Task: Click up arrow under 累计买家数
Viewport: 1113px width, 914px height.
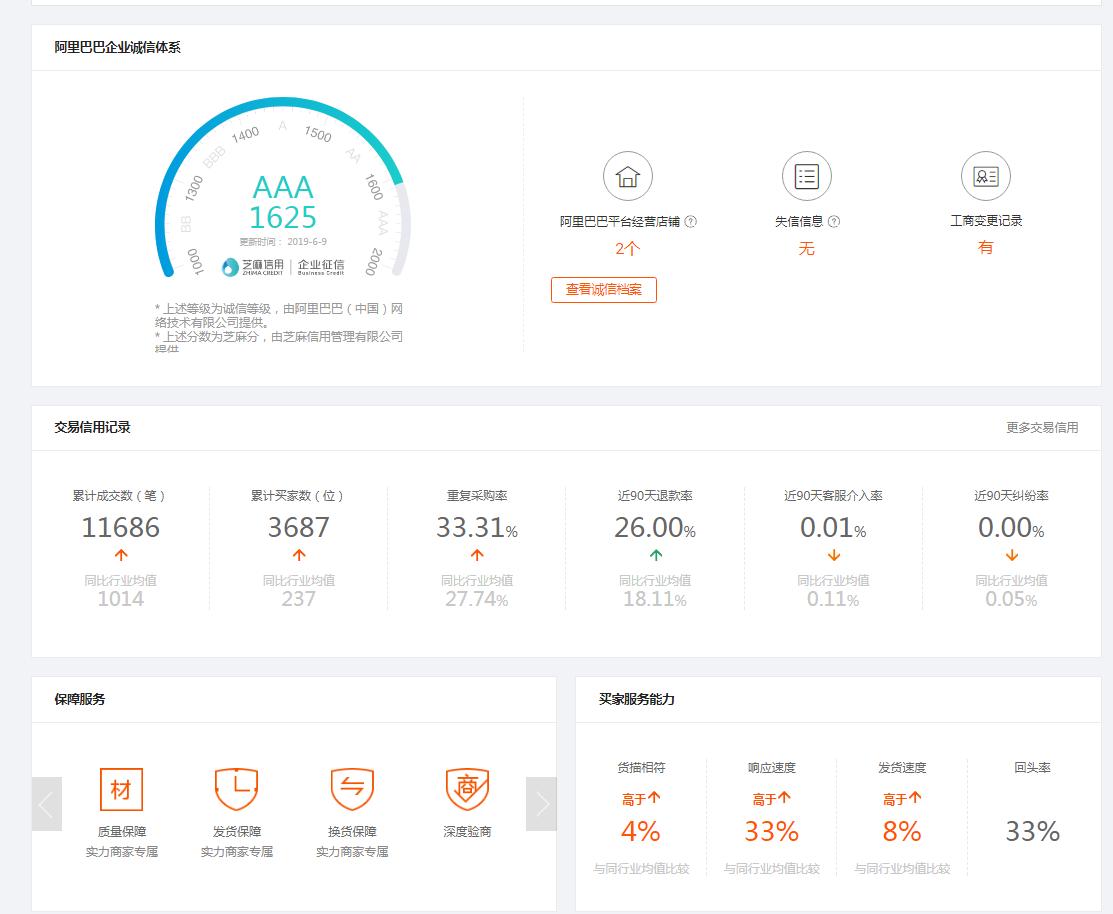Action: [299, 555]
